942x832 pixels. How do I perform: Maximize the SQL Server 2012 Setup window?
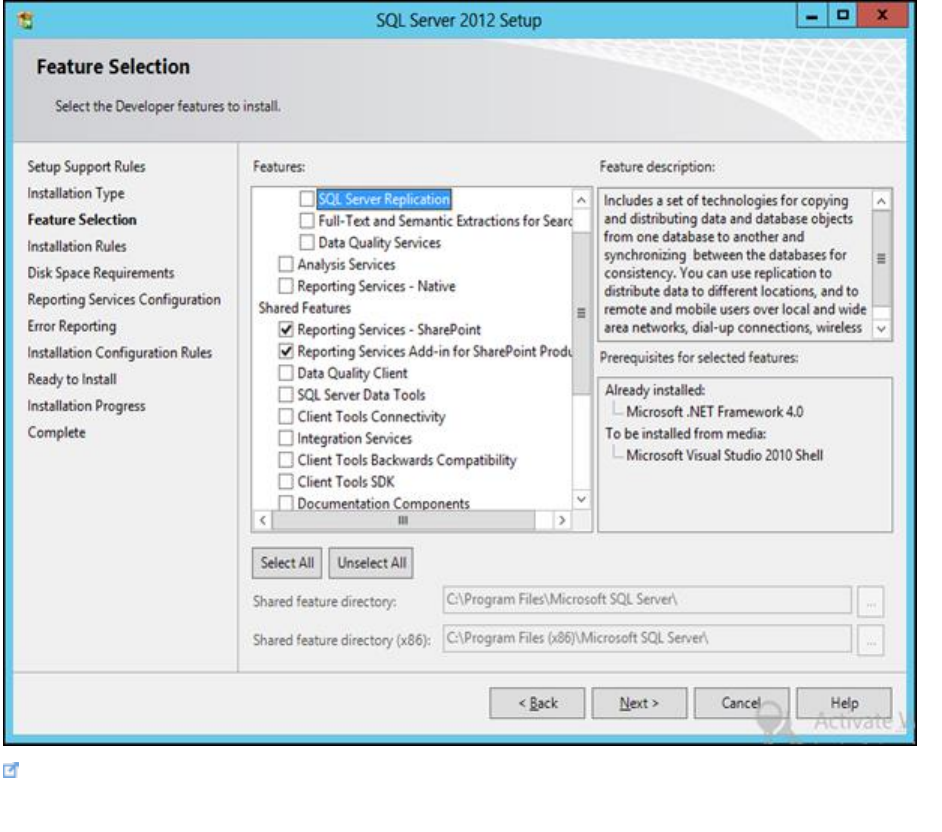(843, 16)
